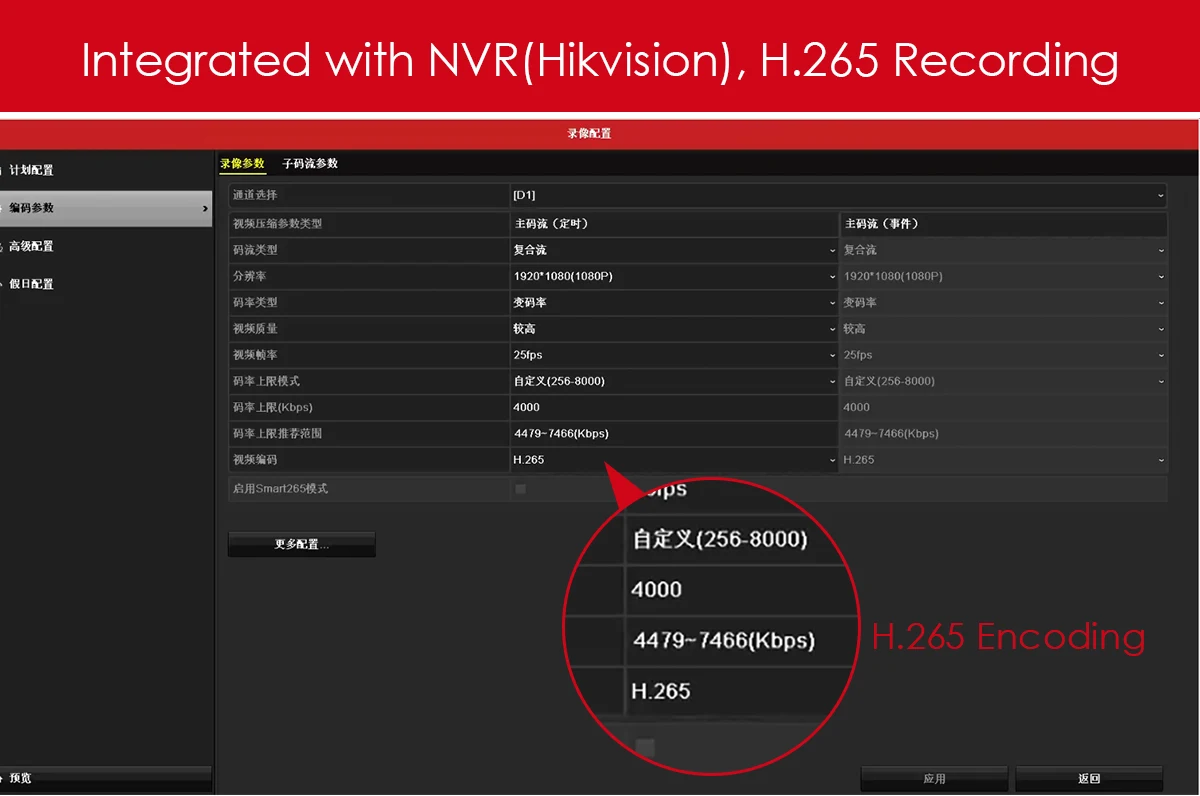The width and height of the screenshot is (1200, 796).
Task: Open event stream resolution dropdown (grayed 1080P)
Action: (1004, 276)
